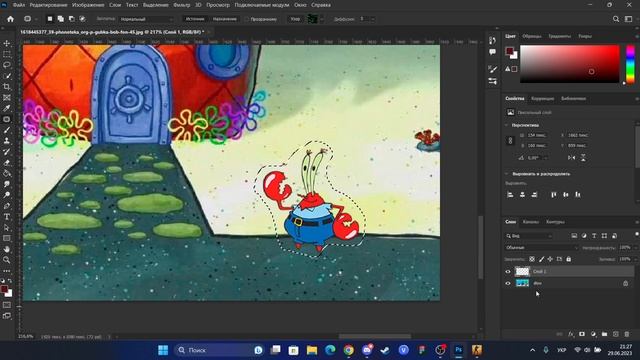This screenshot has width=640, height=360.
Task: Switch to Коррекция tab
Action: pos(542,98)
